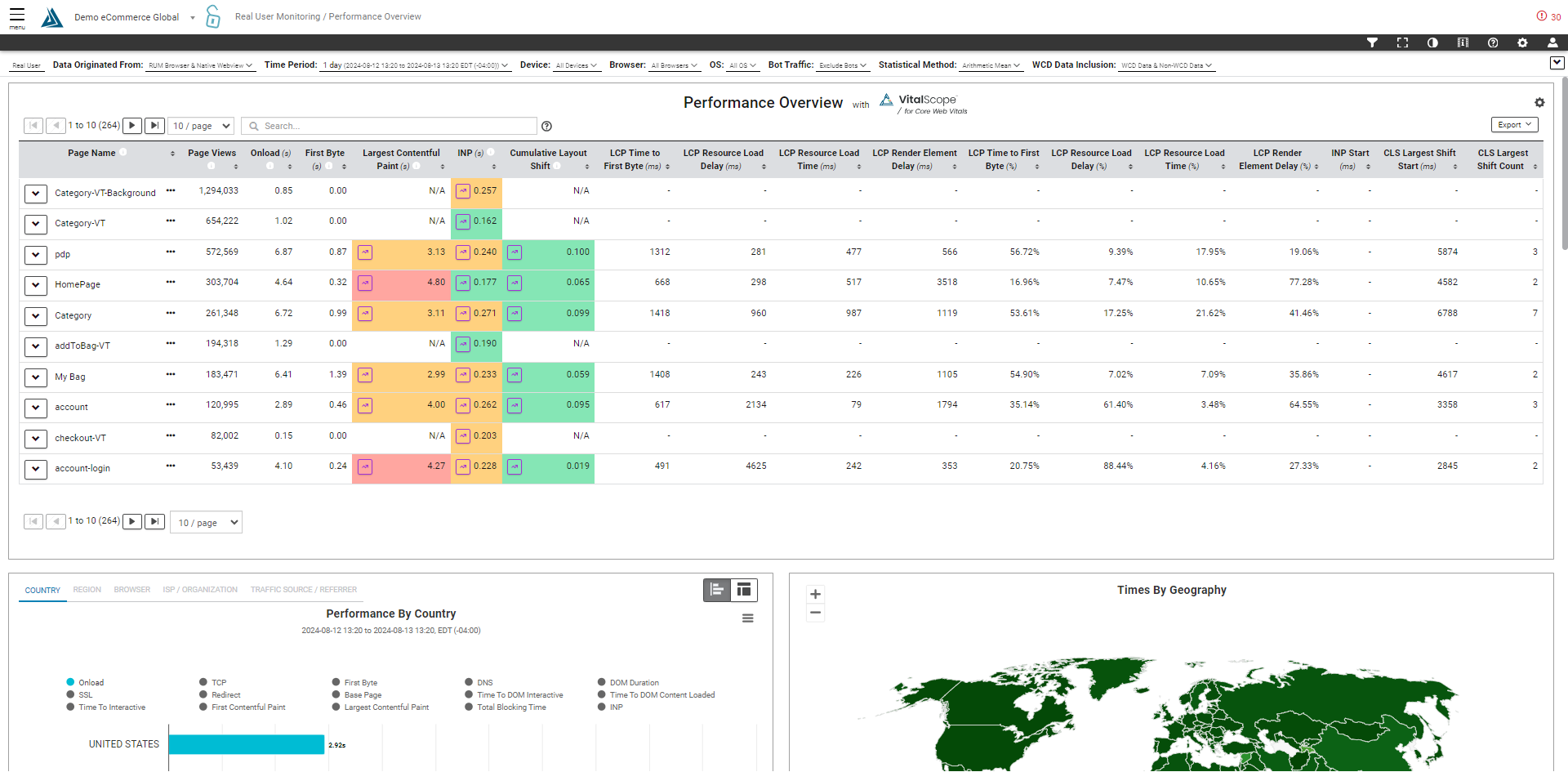Expand the HomePage row
The image size is (1568, 772).
pos(35,285)
